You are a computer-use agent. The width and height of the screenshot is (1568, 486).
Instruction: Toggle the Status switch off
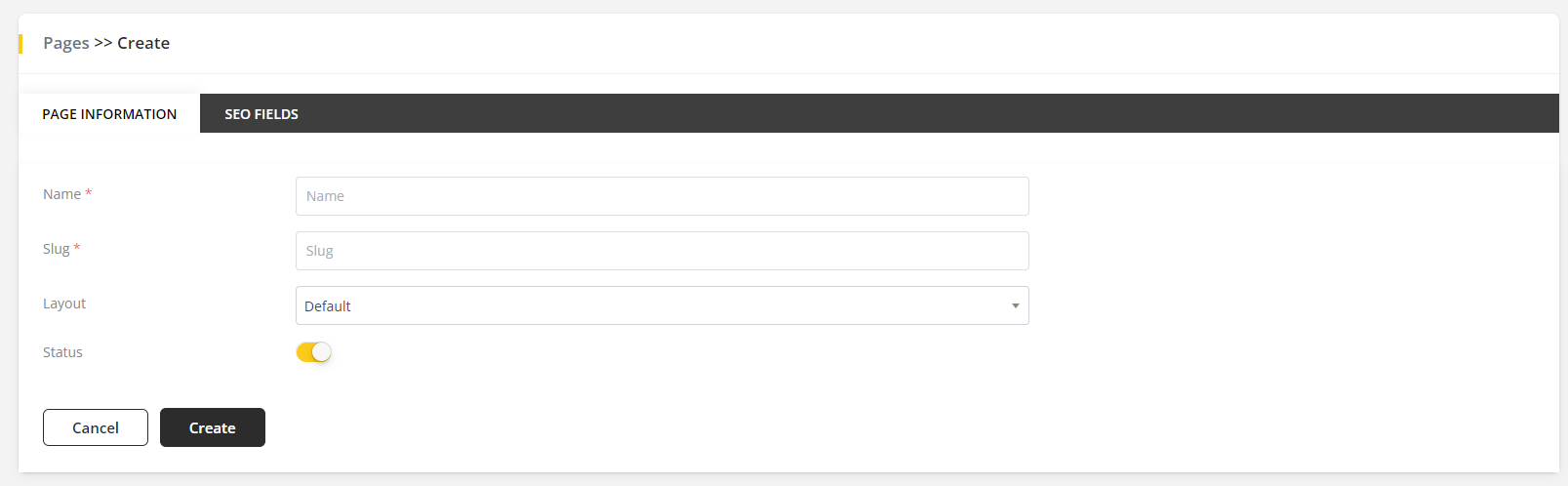(313, 352)
